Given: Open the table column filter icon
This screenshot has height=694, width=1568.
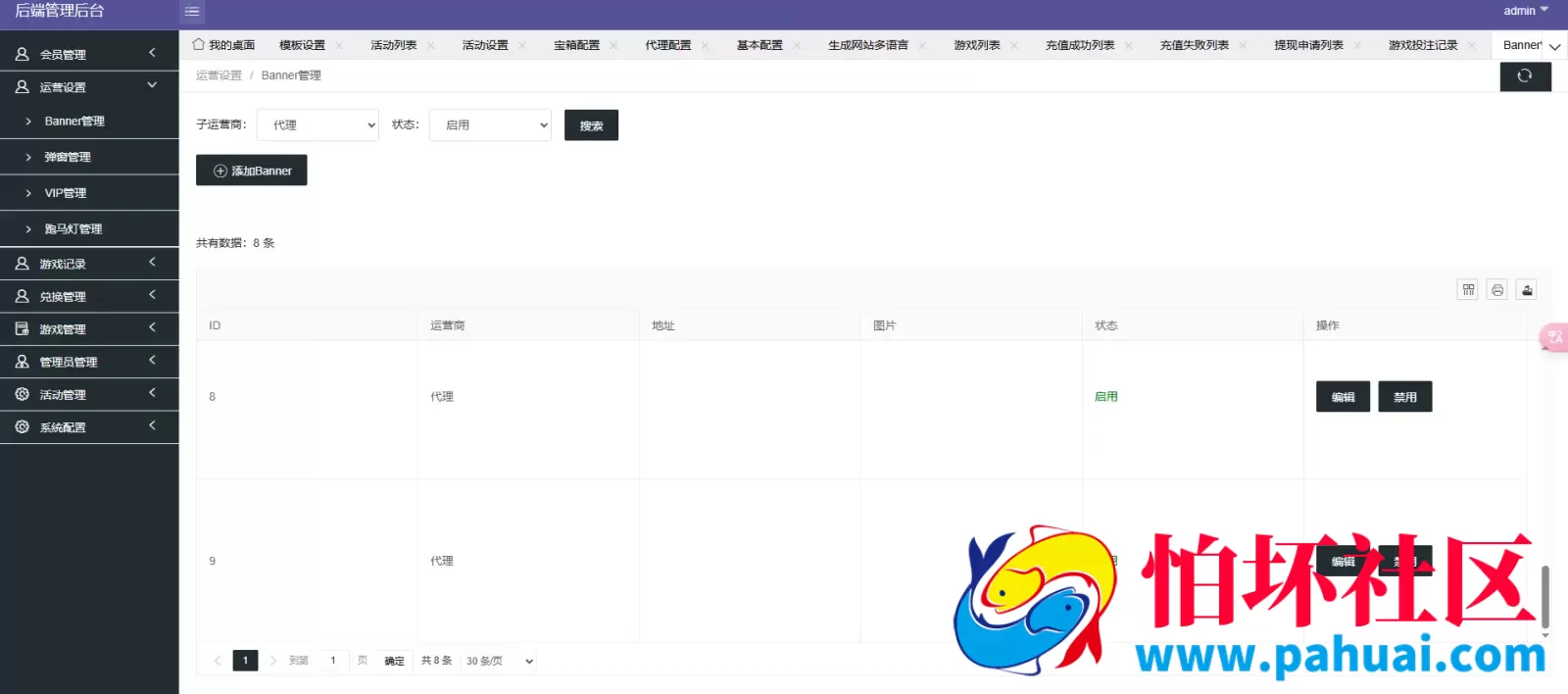Looking at the screenshot, I should [1468, 289].
